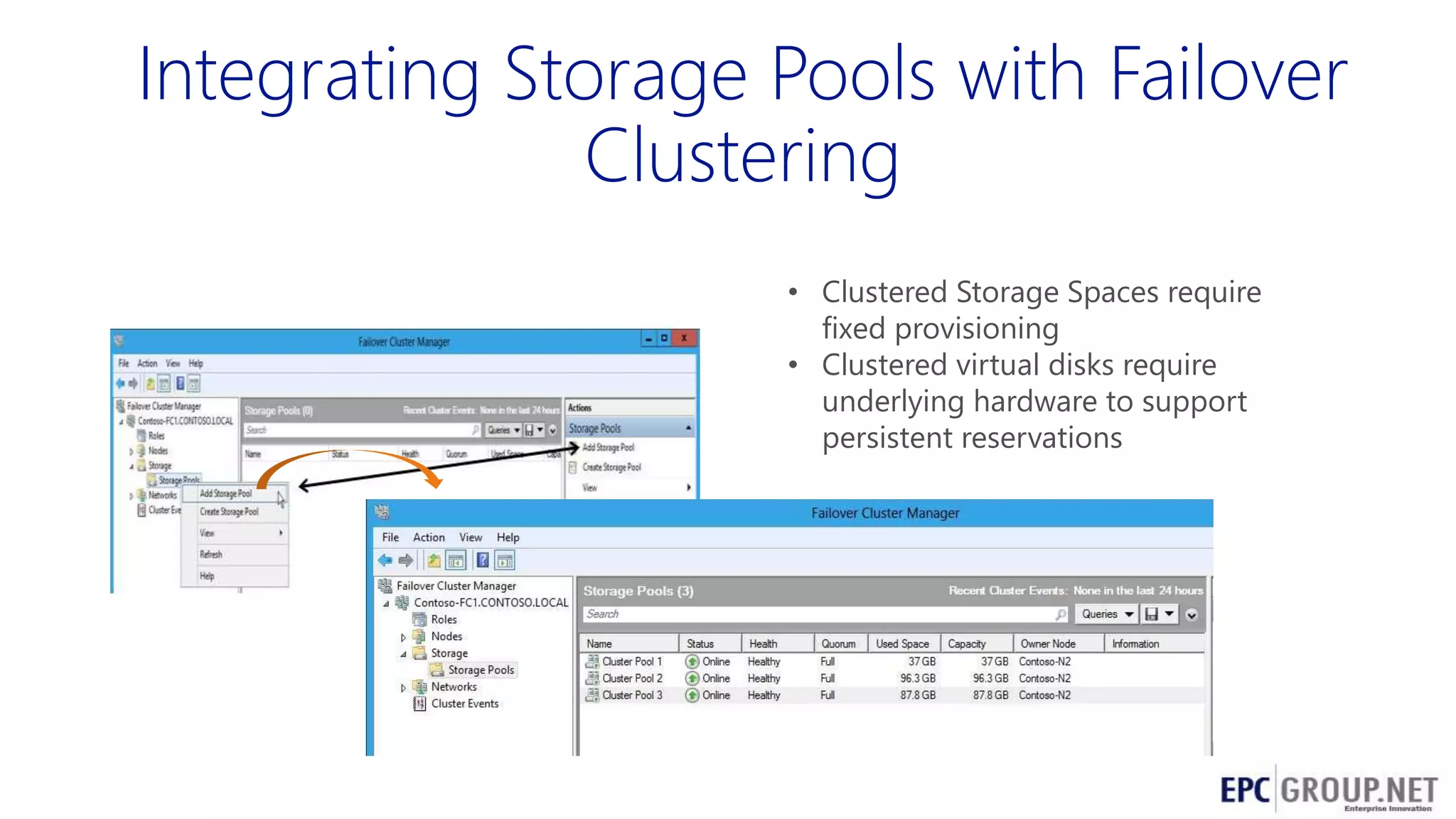Click Back arrow in front Failover Cluster Manager toolbar

(385, 560)
